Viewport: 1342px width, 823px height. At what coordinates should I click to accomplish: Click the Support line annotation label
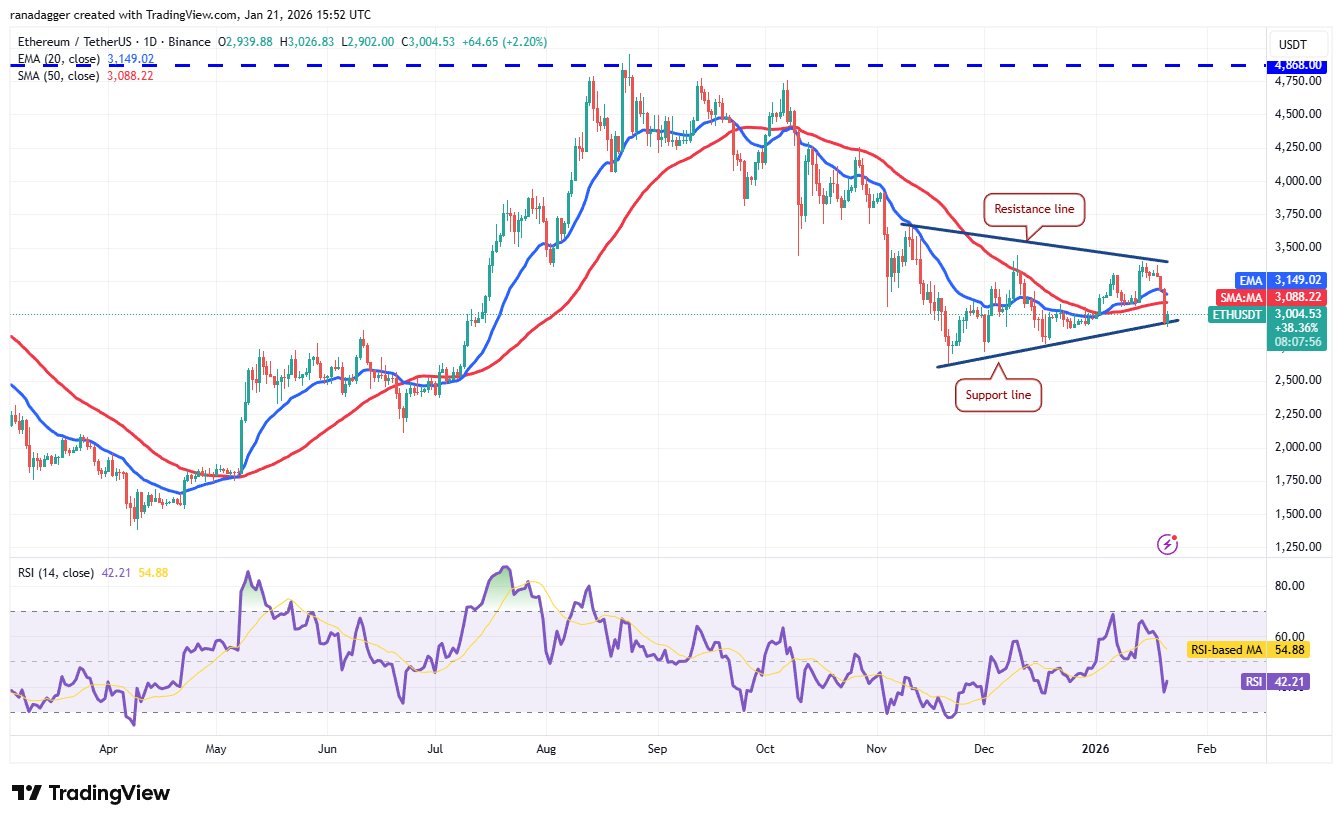(998, 395)
